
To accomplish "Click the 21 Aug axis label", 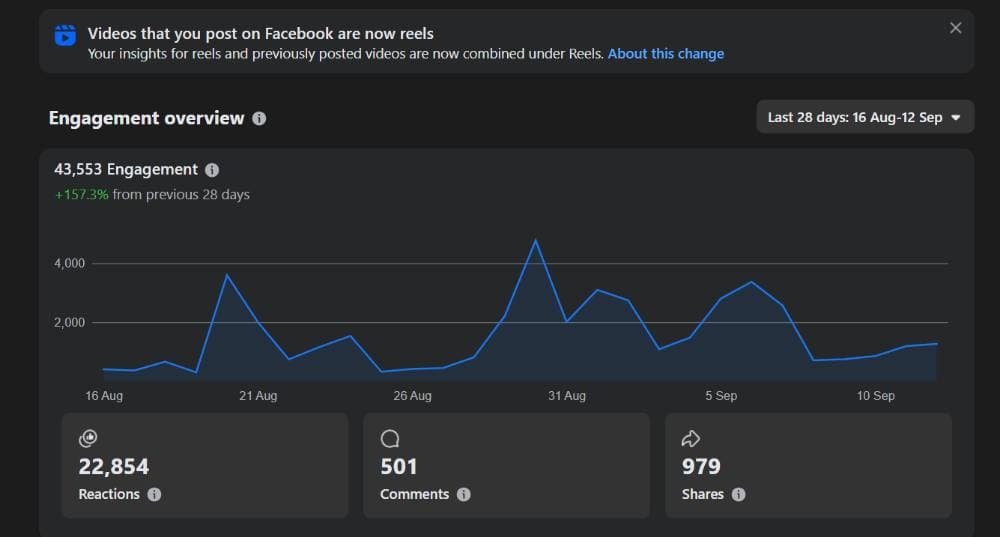I will [x=258, y=395].
